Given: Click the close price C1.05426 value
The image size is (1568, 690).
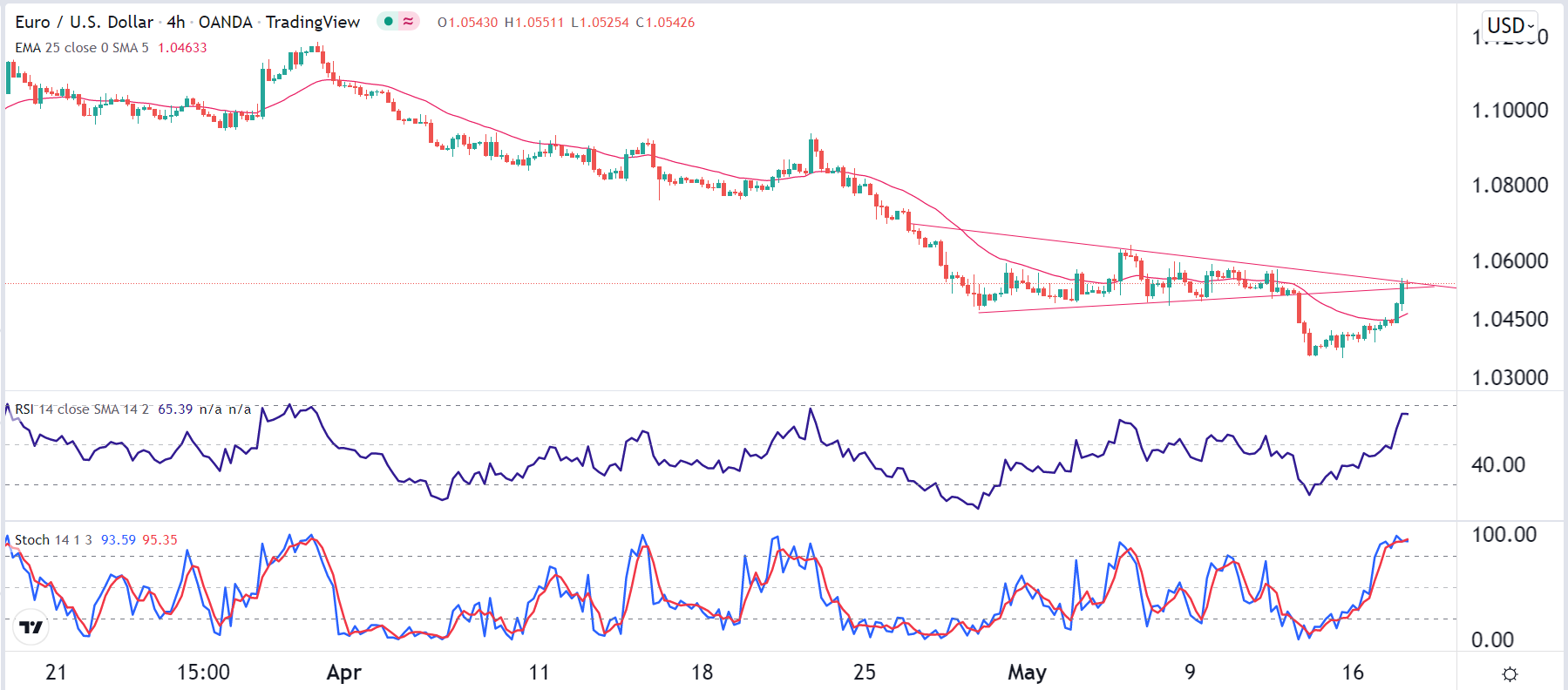Looking at the screenshot, I should [665, 23].
